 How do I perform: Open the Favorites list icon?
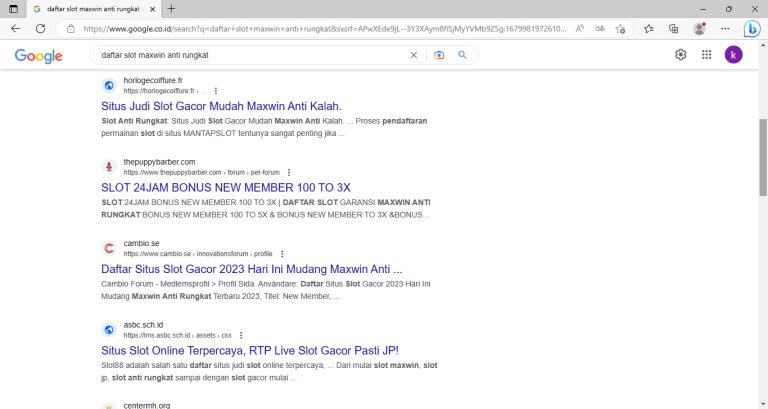coord(649,29)
